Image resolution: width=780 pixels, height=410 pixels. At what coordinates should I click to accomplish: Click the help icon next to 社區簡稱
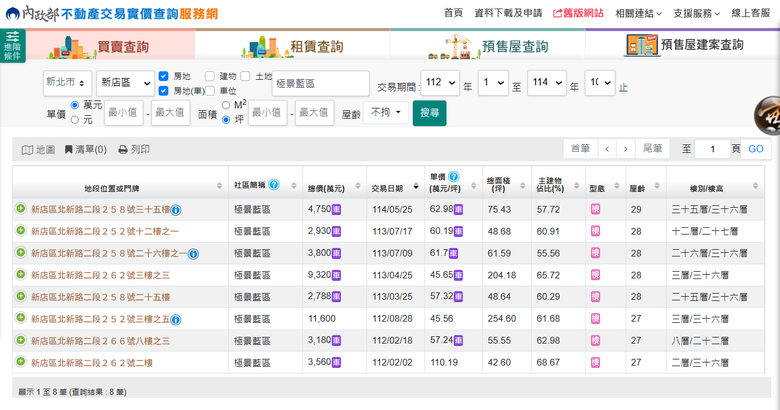(273, 185)
